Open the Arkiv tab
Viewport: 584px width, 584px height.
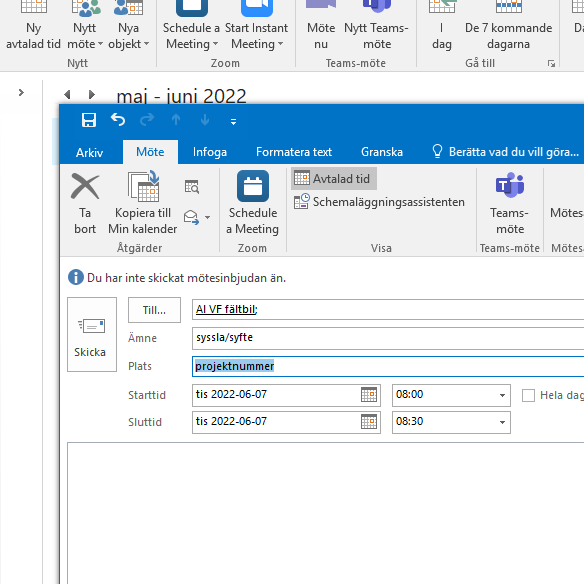pos(89,153)
